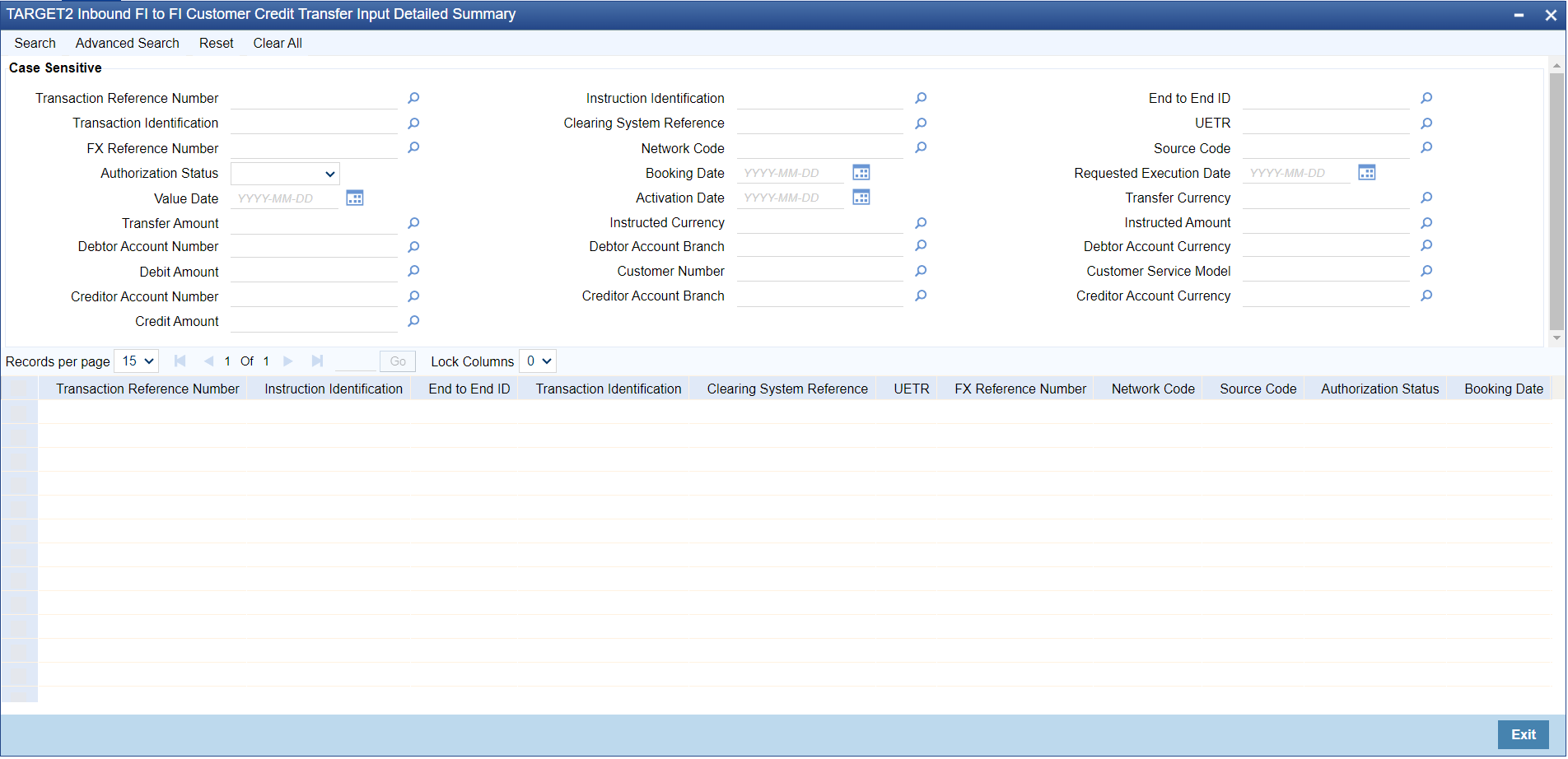Click the search panel vertical scrollbar
The image size is (1568, 759).
(x=1556, y=202)
